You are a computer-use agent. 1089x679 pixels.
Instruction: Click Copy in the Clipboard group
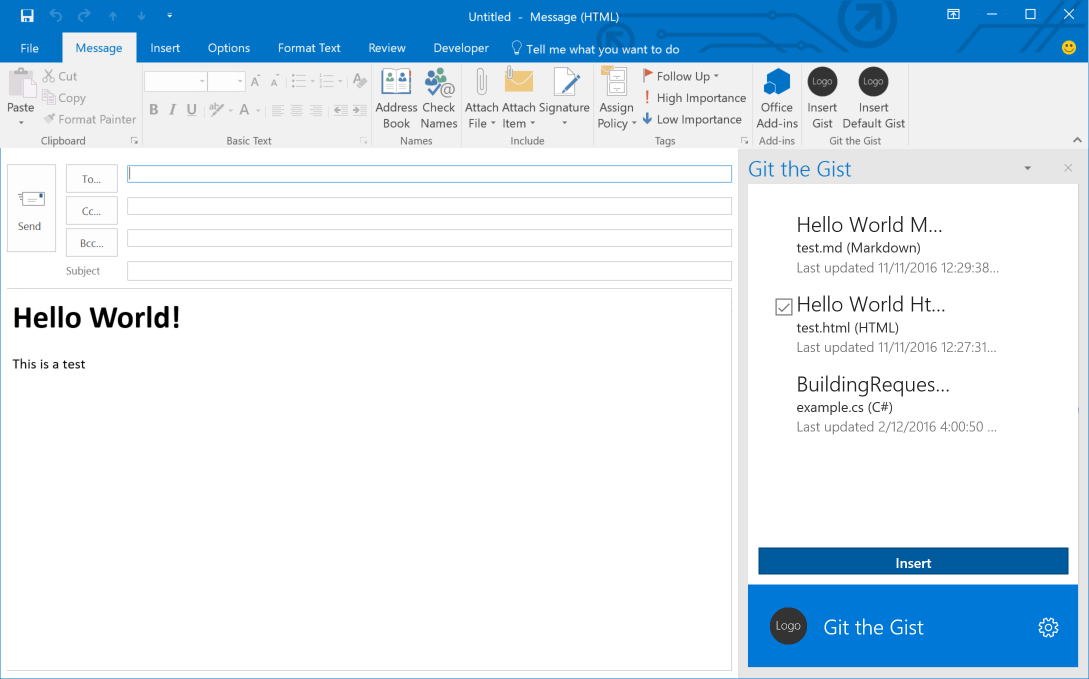point(64,98)
